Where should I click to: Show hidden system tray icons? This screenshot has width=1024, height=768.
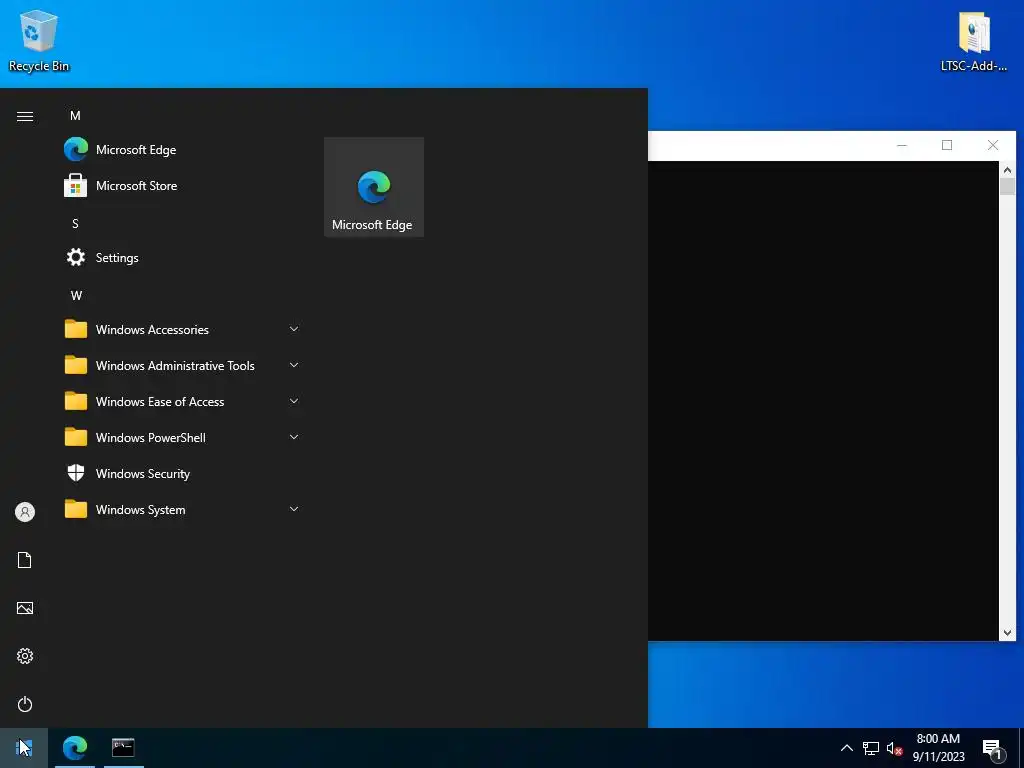click(846, 748)
